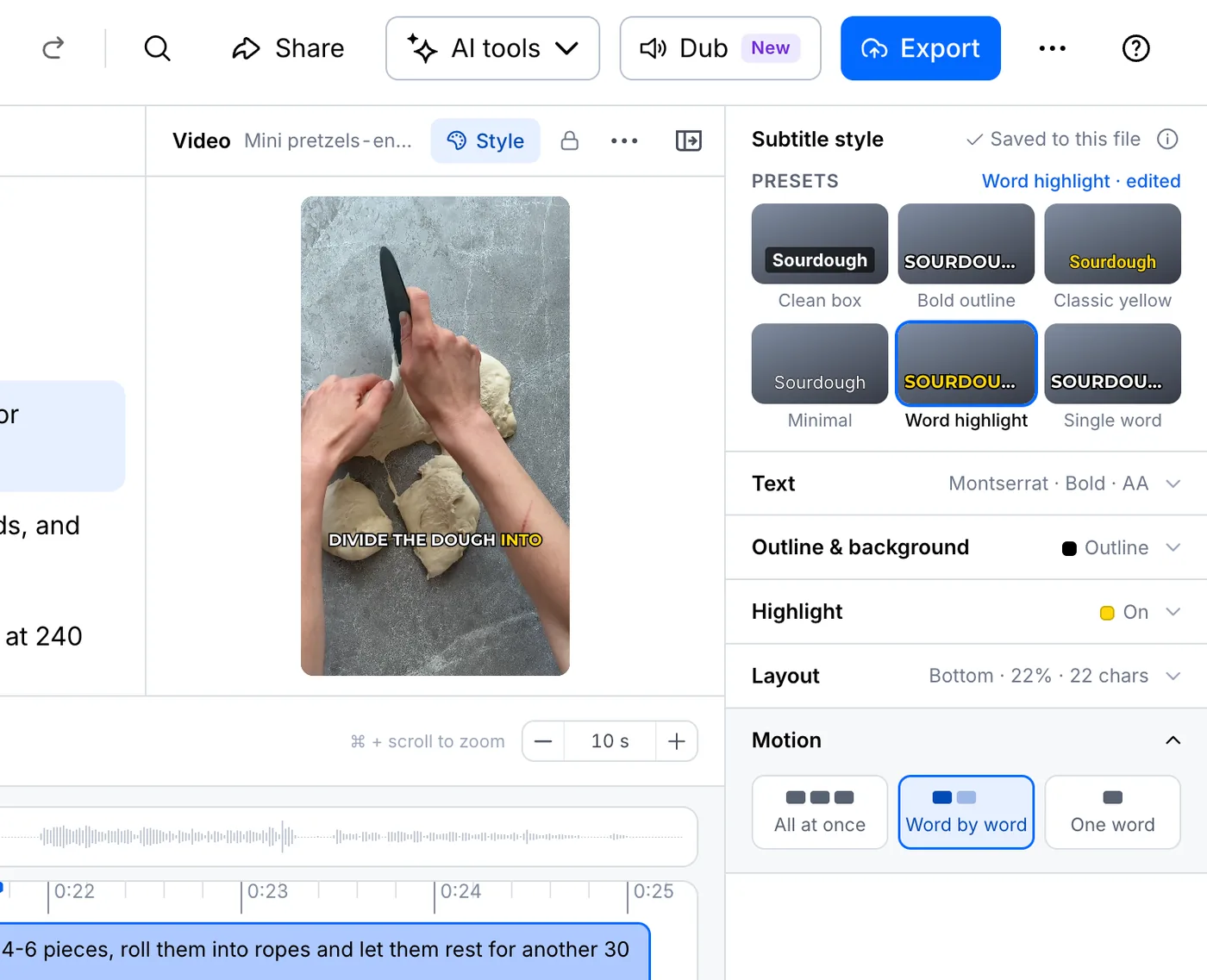Select the subtitle clip '4-6 pieces, roll them'
This screenshot has height=980, width=1207.
click(324, 951)
